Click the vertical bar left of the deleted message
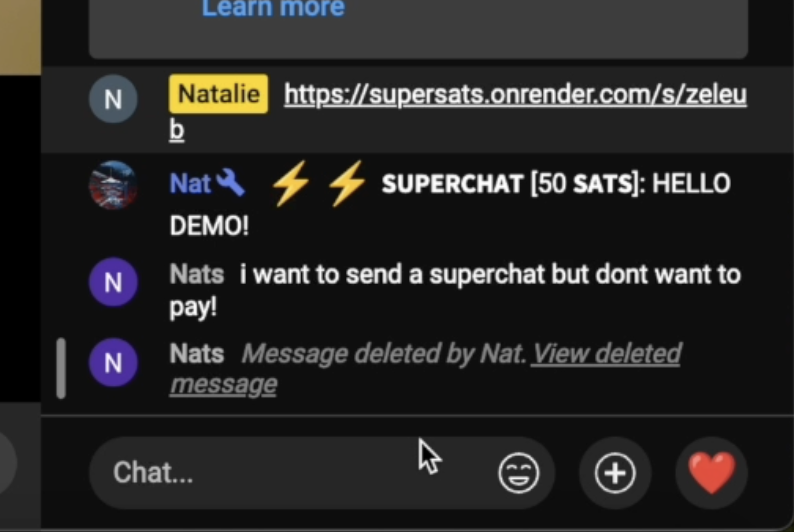 point(61,368)
